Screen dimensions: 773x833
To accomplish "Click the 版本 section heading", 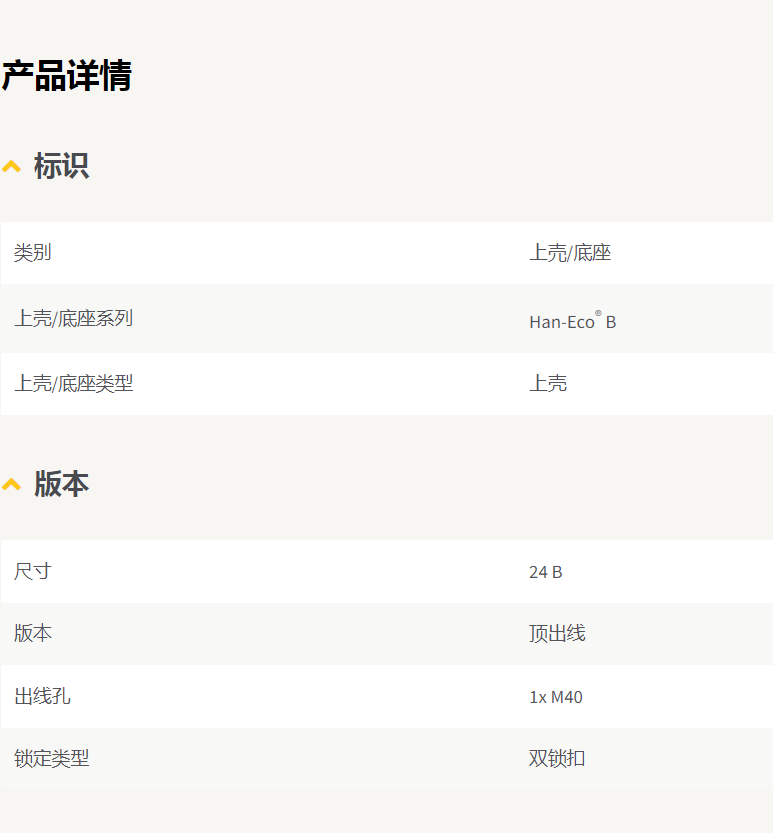I will pos(61,484).
